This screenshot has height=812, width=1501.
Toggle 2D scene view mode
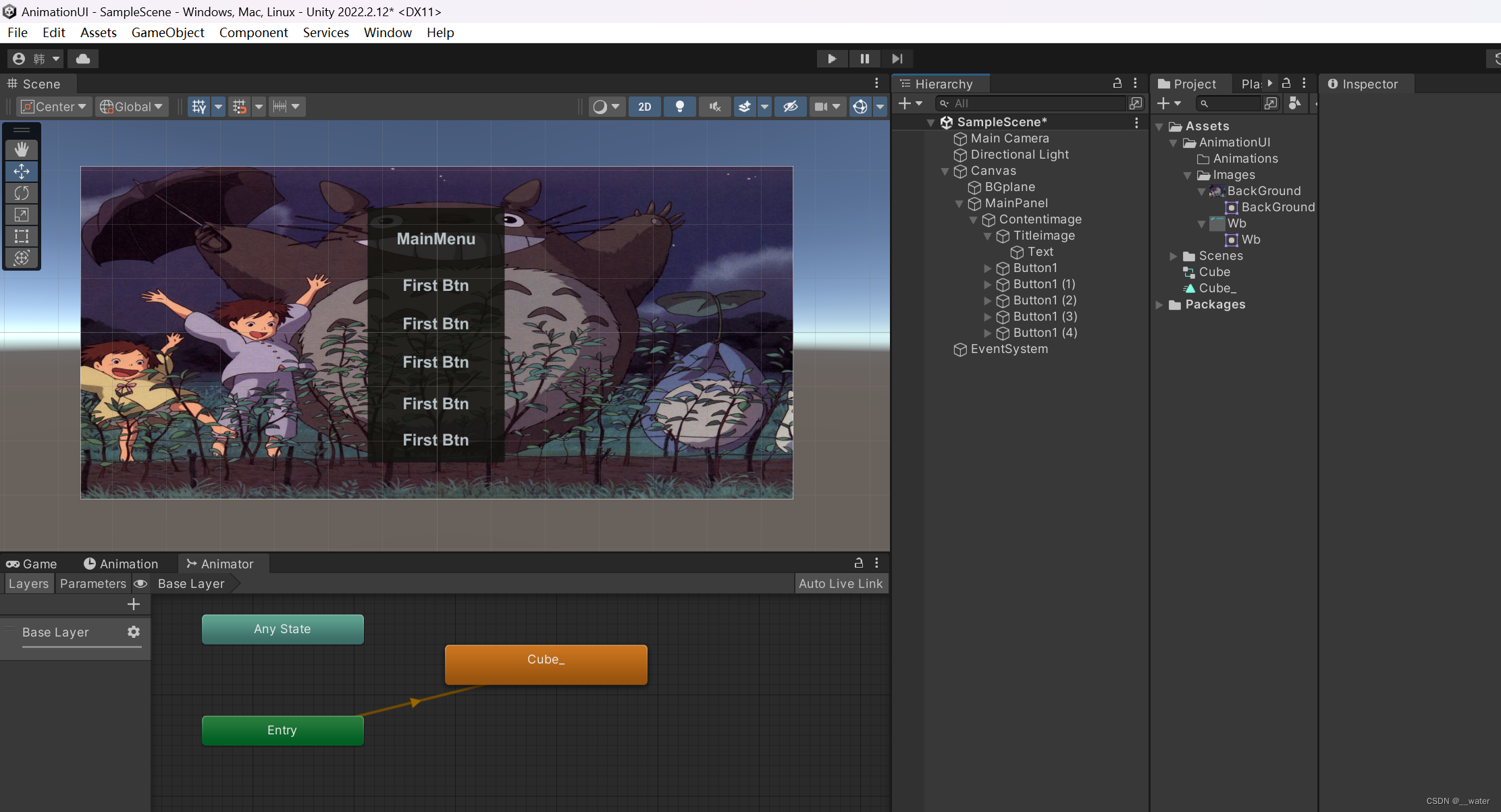click(645, 107)
